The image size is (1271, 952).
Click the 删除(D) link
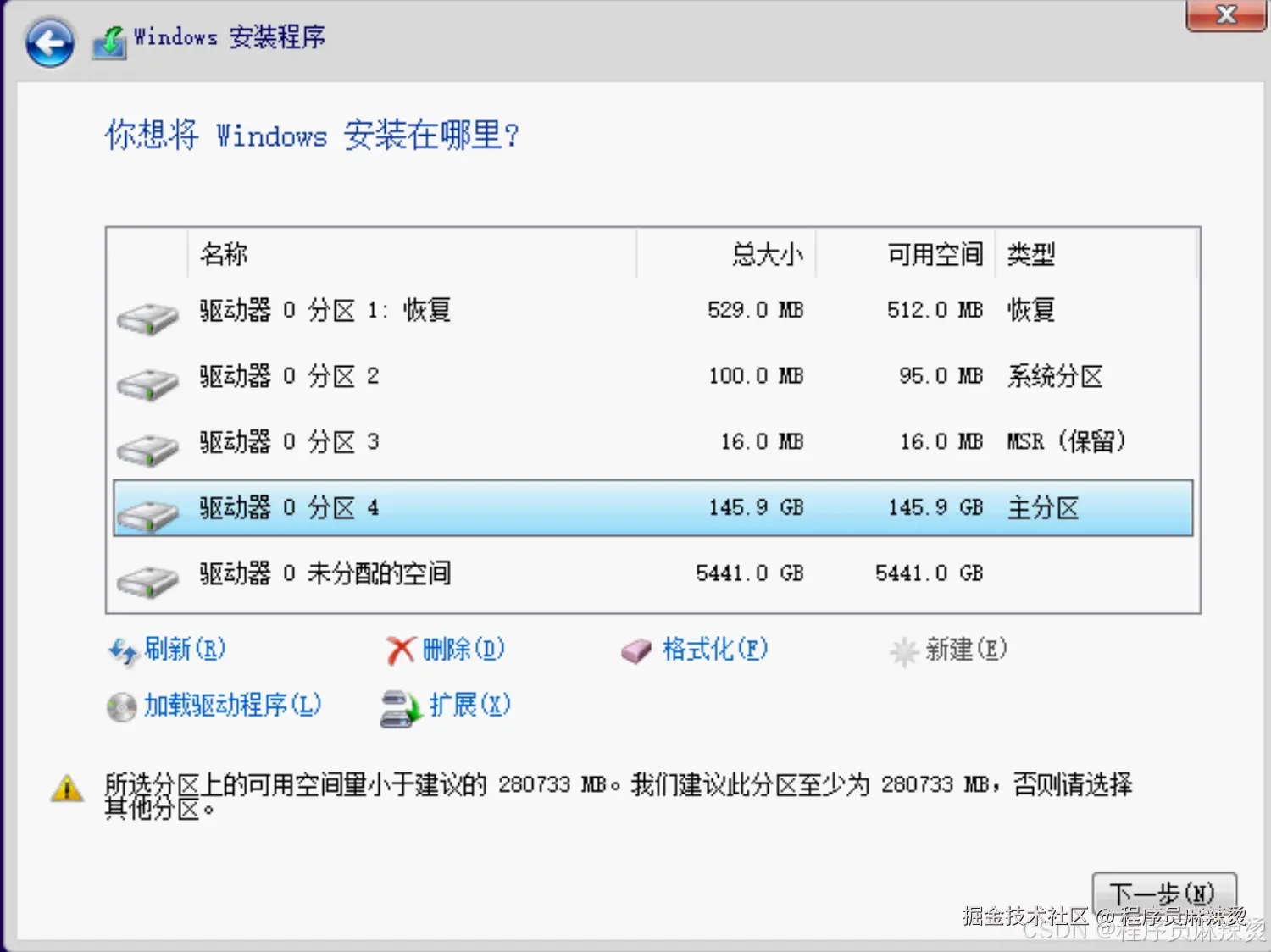pos(463,650)
